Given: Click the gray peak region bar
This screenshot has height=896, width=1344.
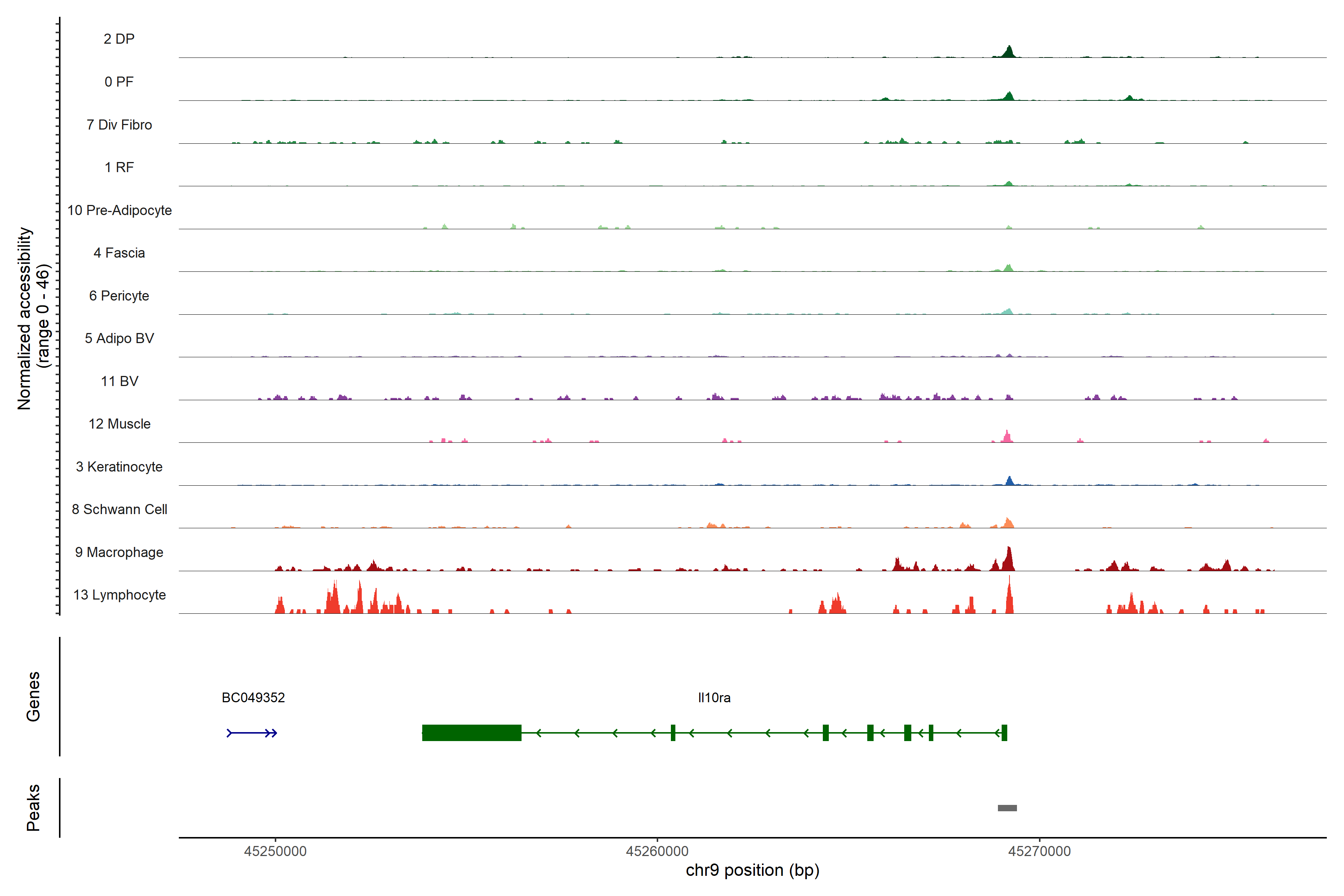Looking at the screenshot, I should tap(1007, 808).
